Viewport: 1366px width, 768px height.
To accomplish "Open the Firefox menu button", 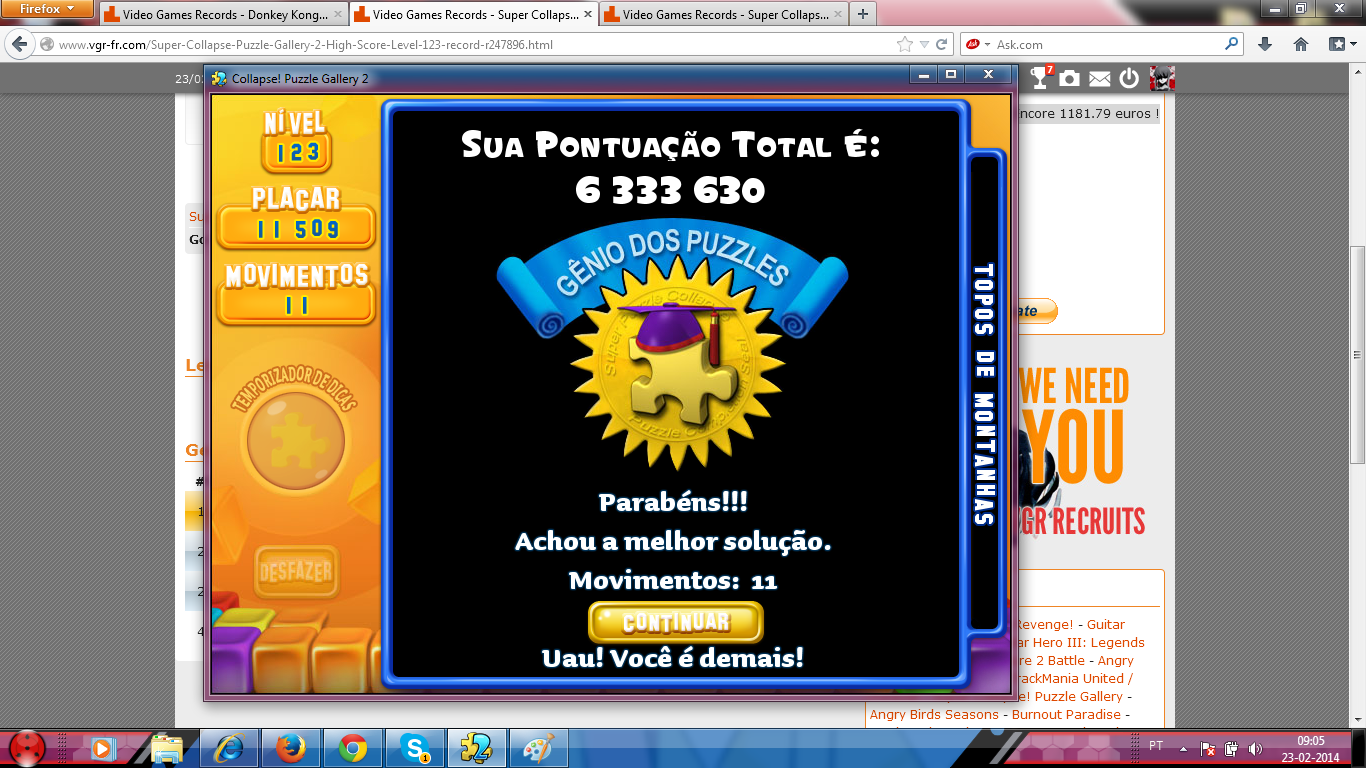I will point(48,9).
